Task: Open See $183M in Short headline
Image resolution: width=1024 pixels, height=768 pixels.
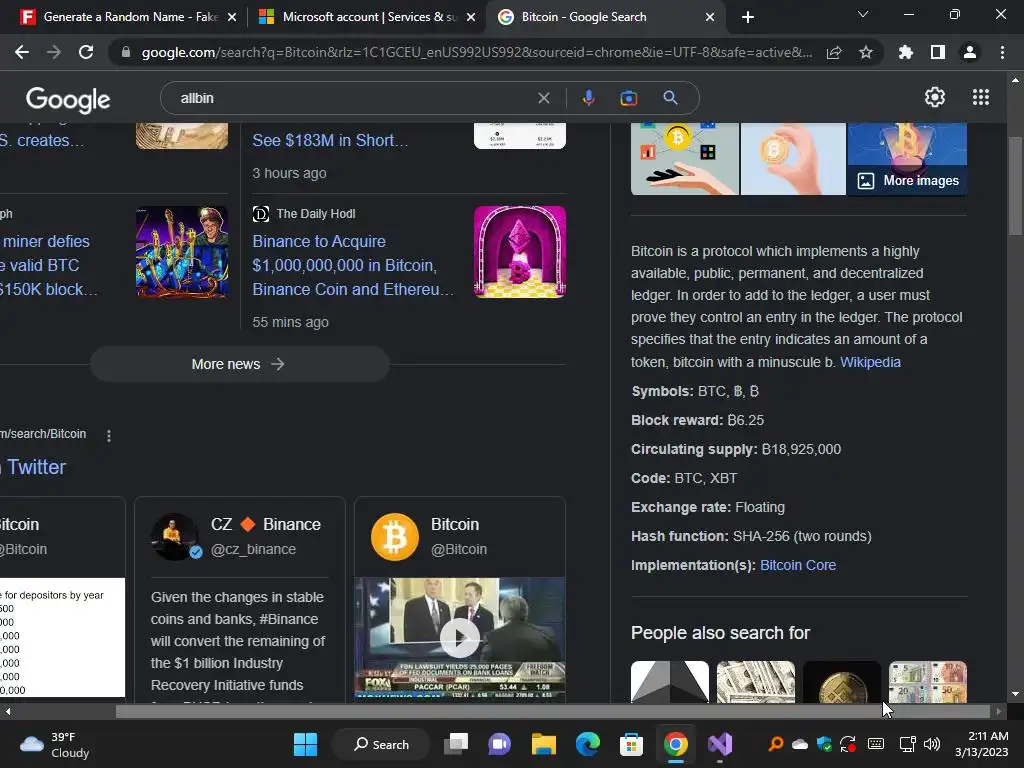Action: tap(330, 140)
